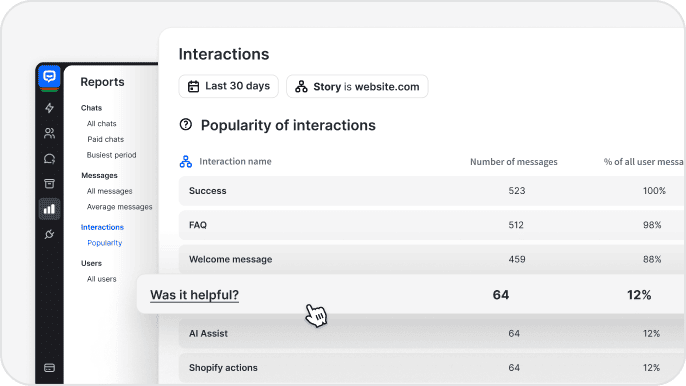This screenshot has width=686, height=386.
Task: Click the Interactions page heading
Action: [224, 54]
